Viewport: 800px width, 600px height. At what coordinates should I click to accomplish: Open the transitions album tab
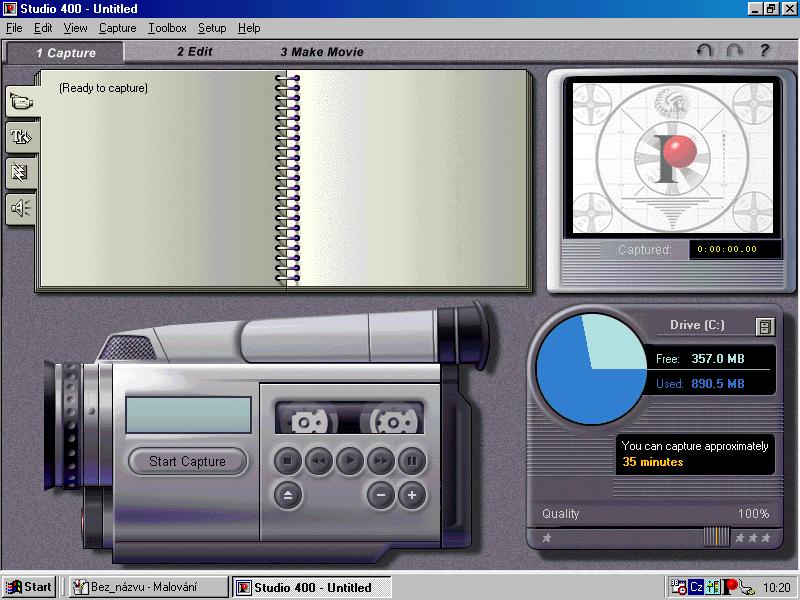coord(21,172)
